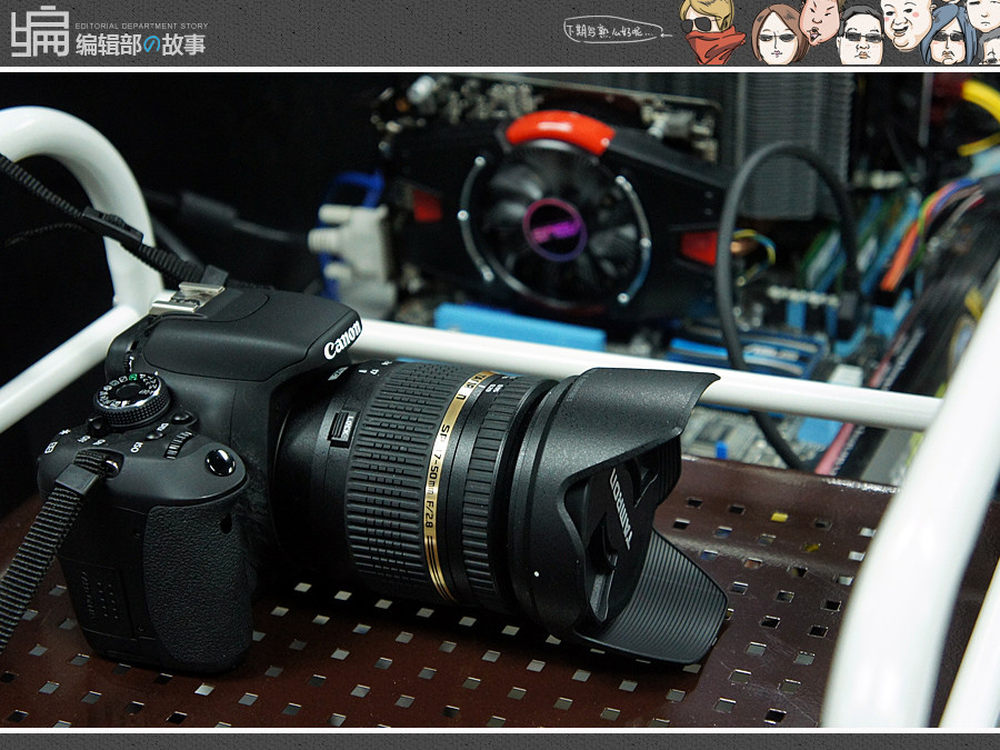Screen dimensions: 1000x750
Task: Select the blue-haired woman cartoon avatar
Action: click(950, 35)
